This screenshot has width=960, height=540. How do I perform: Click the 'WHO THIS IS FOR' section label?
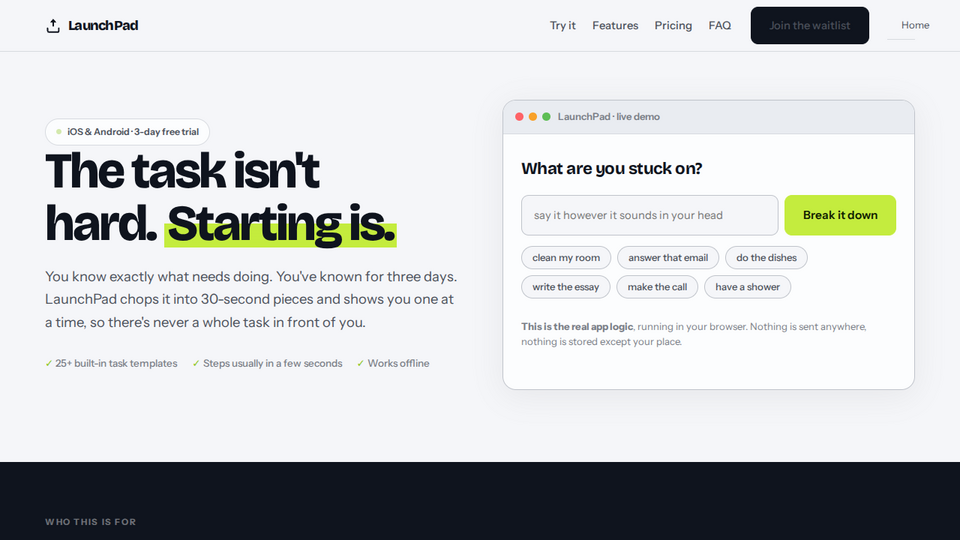pos(91,522)
